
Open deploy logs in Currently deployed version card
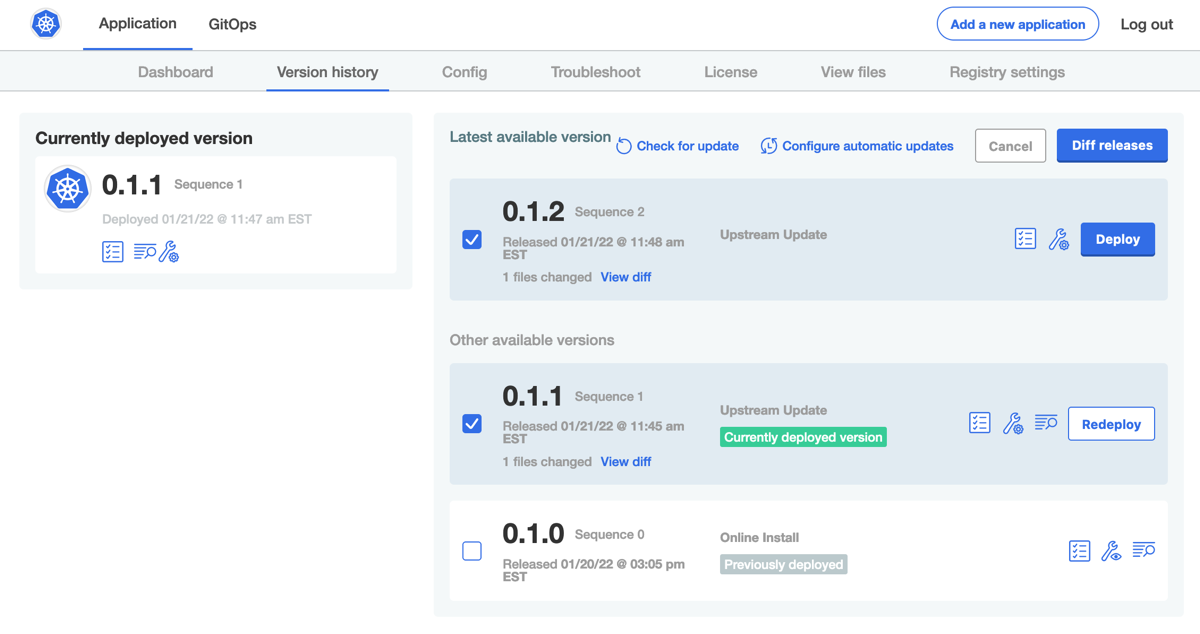[144, 252]
